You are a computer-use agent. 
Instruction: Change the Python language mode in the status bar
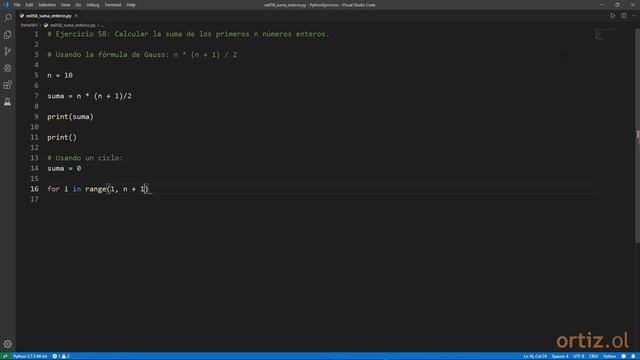(609, 356)
